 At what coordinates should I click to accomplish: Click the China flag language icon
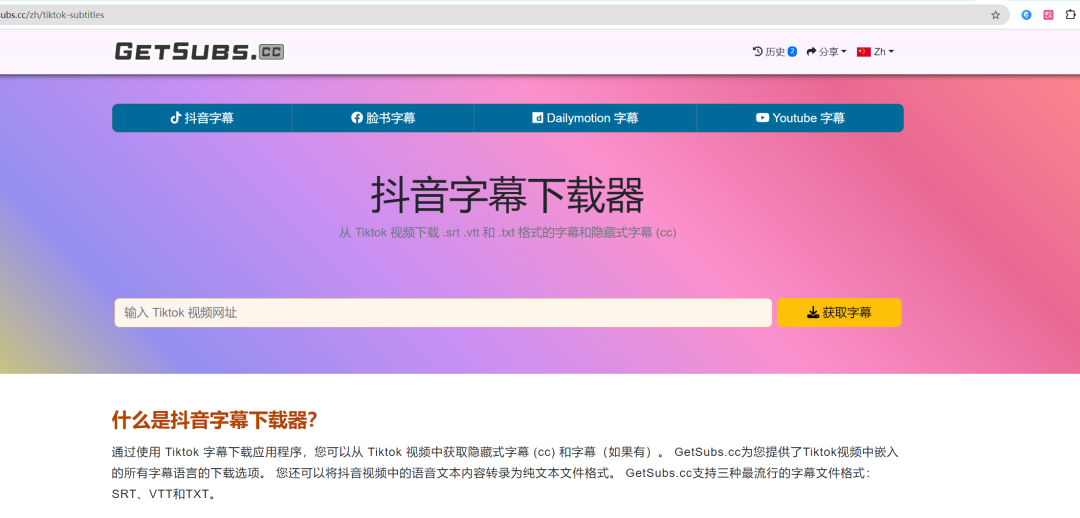[864, 51]
